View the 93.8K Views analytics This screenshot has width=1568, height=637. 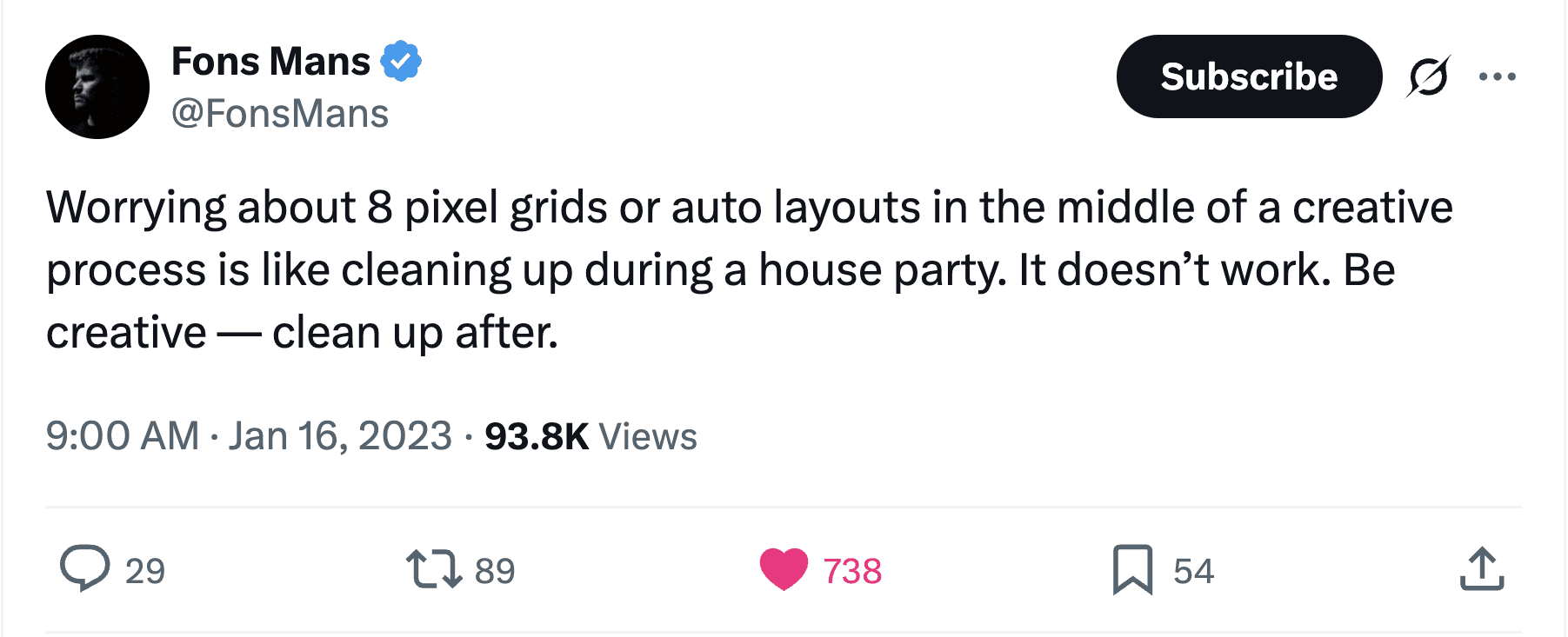pyautogui.click(x=591, y=436)
